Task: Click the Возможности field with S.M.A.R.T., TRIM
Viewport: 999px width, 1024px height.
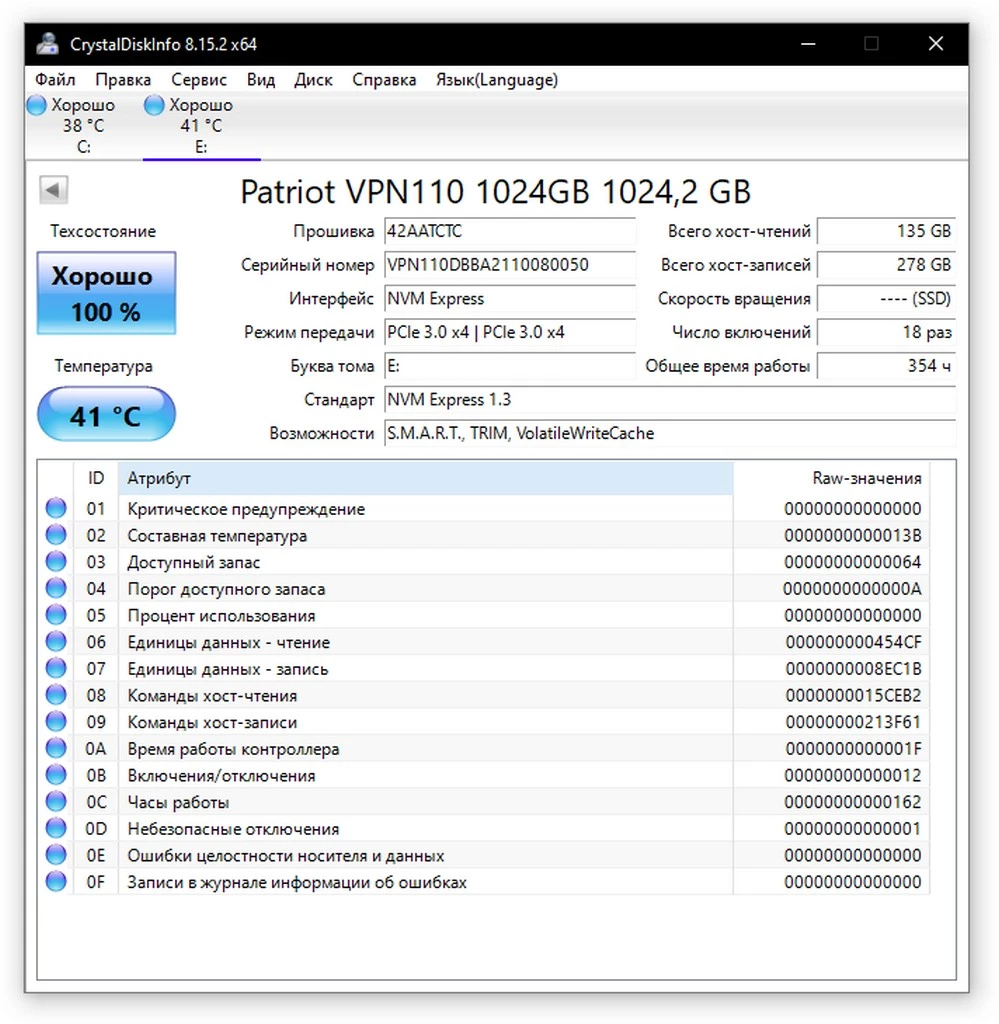Action: (x=670, y=434)
